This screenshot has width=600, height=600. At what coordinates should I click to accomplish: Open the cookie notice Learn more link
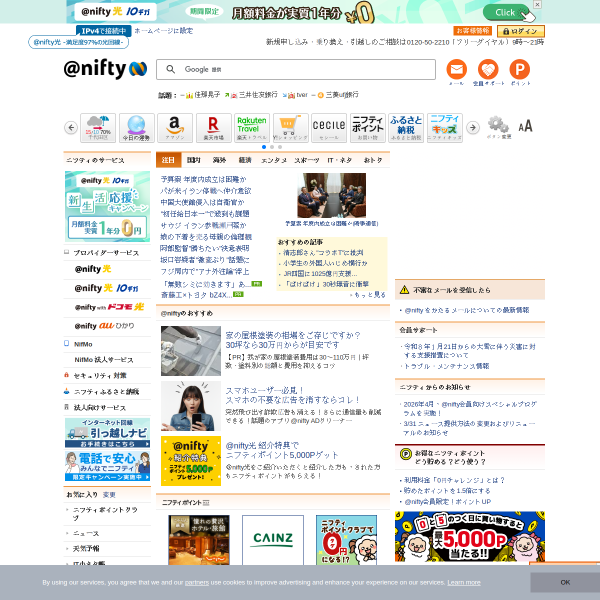pos(464,582)
